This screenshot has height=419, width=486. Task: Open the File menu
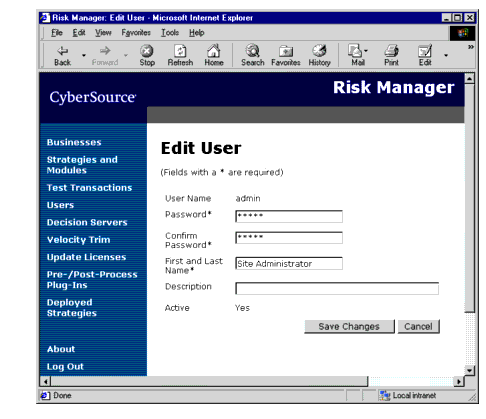tap(57, 33)
